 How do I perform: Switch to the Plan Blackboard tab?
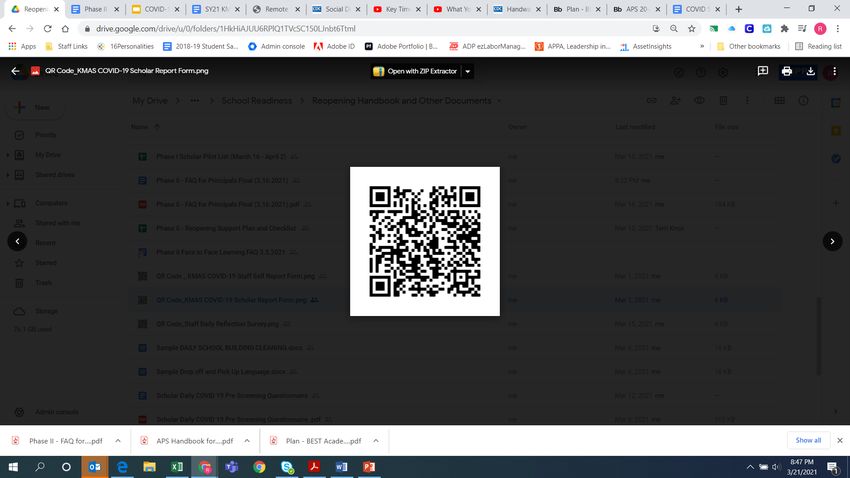(577, 9)
